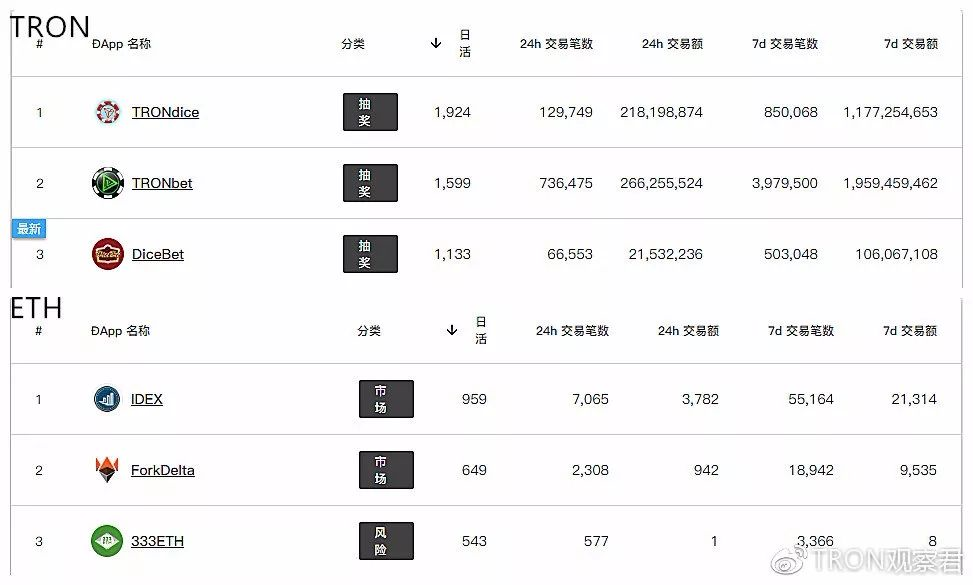Sort ETH table by 7d 交易笔数 header
The image size is (973, 585).
(x=800, y=331)
